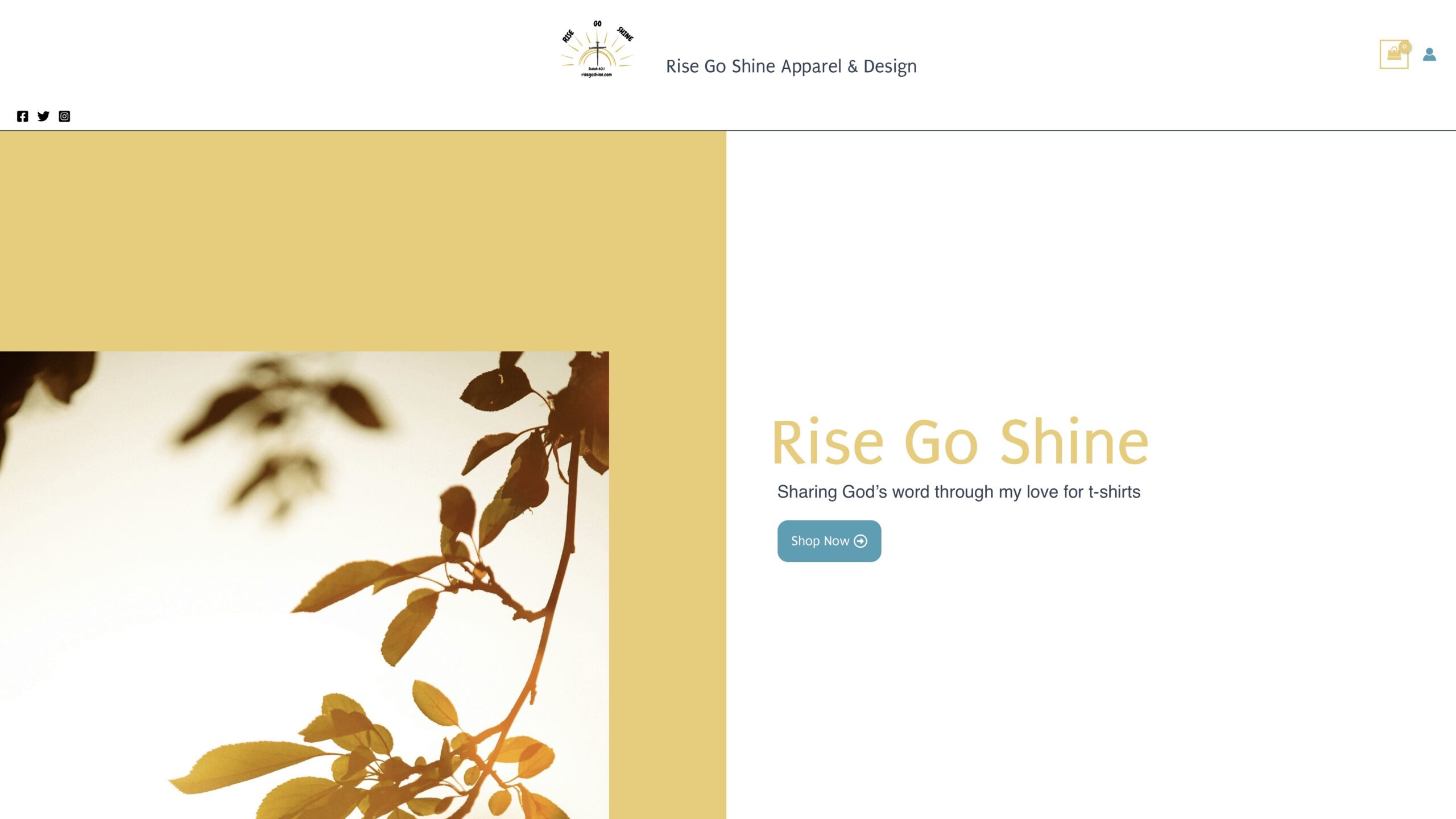Click the cart item count badge
The width and height of the screenshot is (1456, 819).
tap(1404, 47)
